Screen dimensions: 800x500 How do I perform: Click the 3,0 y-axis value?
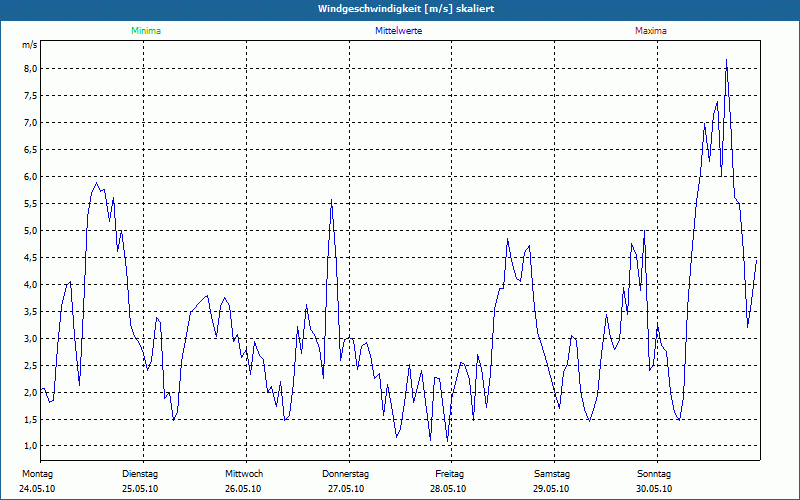pos(30,339)
